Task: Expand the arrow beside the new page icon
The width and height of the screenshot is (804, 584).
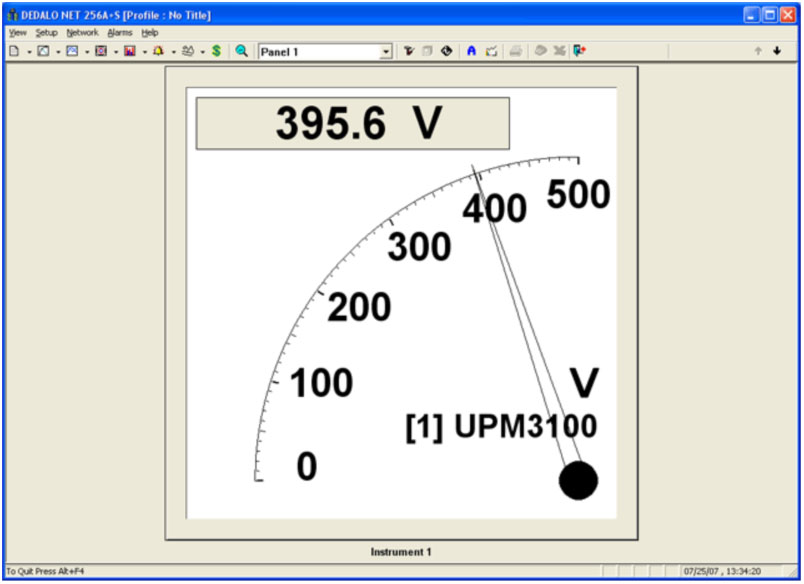Action: pyautogui.click(x=29, y=52)
